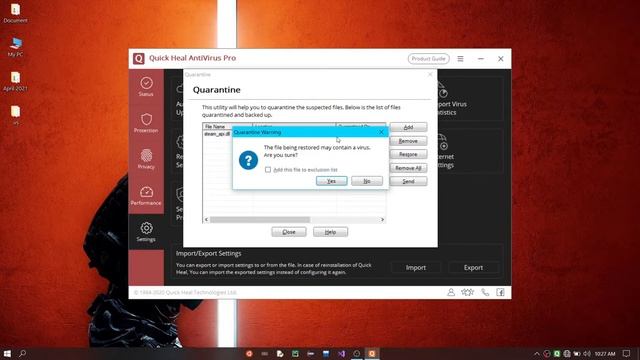Open Help in the Quarantine window

coord(330,232)
